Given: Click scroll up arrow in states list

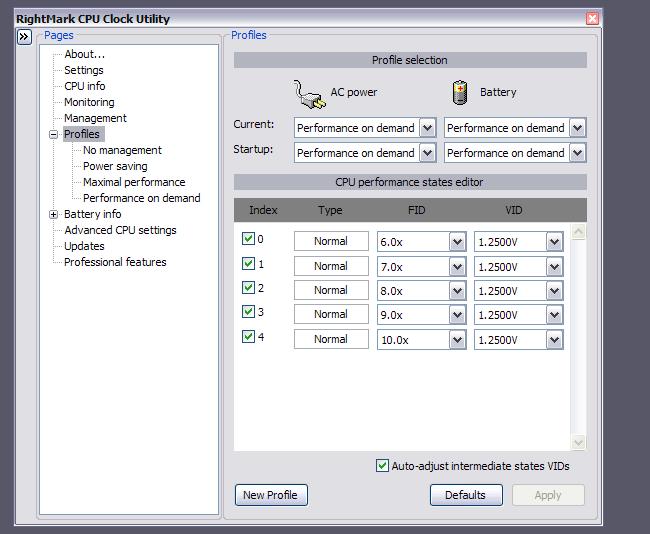Looking at the screenshot, I should pos(578,232).
